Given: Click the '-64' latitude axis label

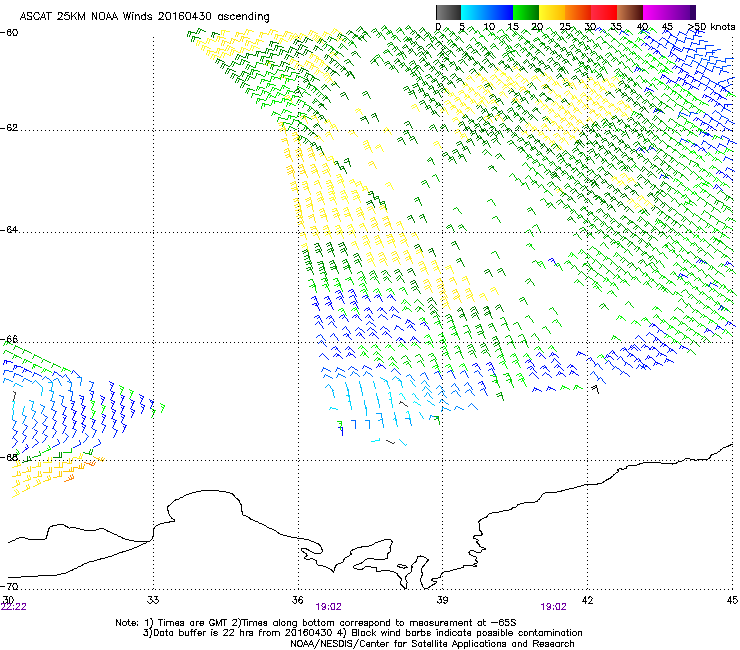Looking at the screenshot, I should click(9, 230).
